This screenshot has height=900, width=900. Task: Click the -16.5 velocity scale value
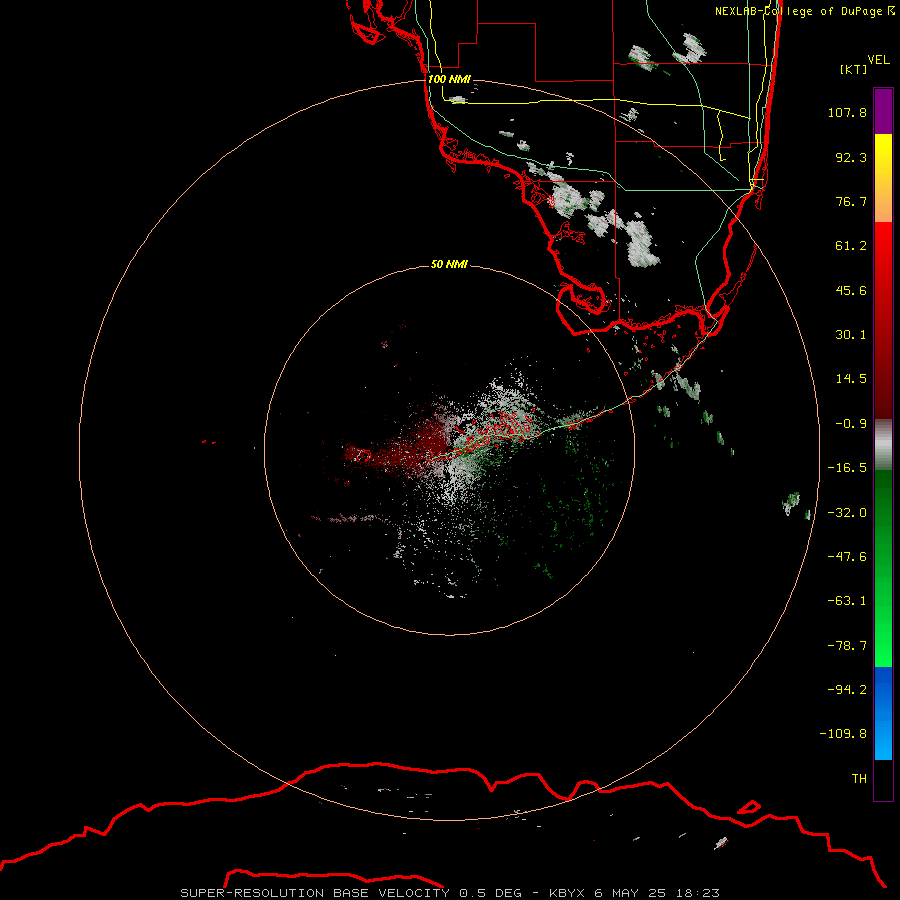pyautogui.click(x=847, y=468)
